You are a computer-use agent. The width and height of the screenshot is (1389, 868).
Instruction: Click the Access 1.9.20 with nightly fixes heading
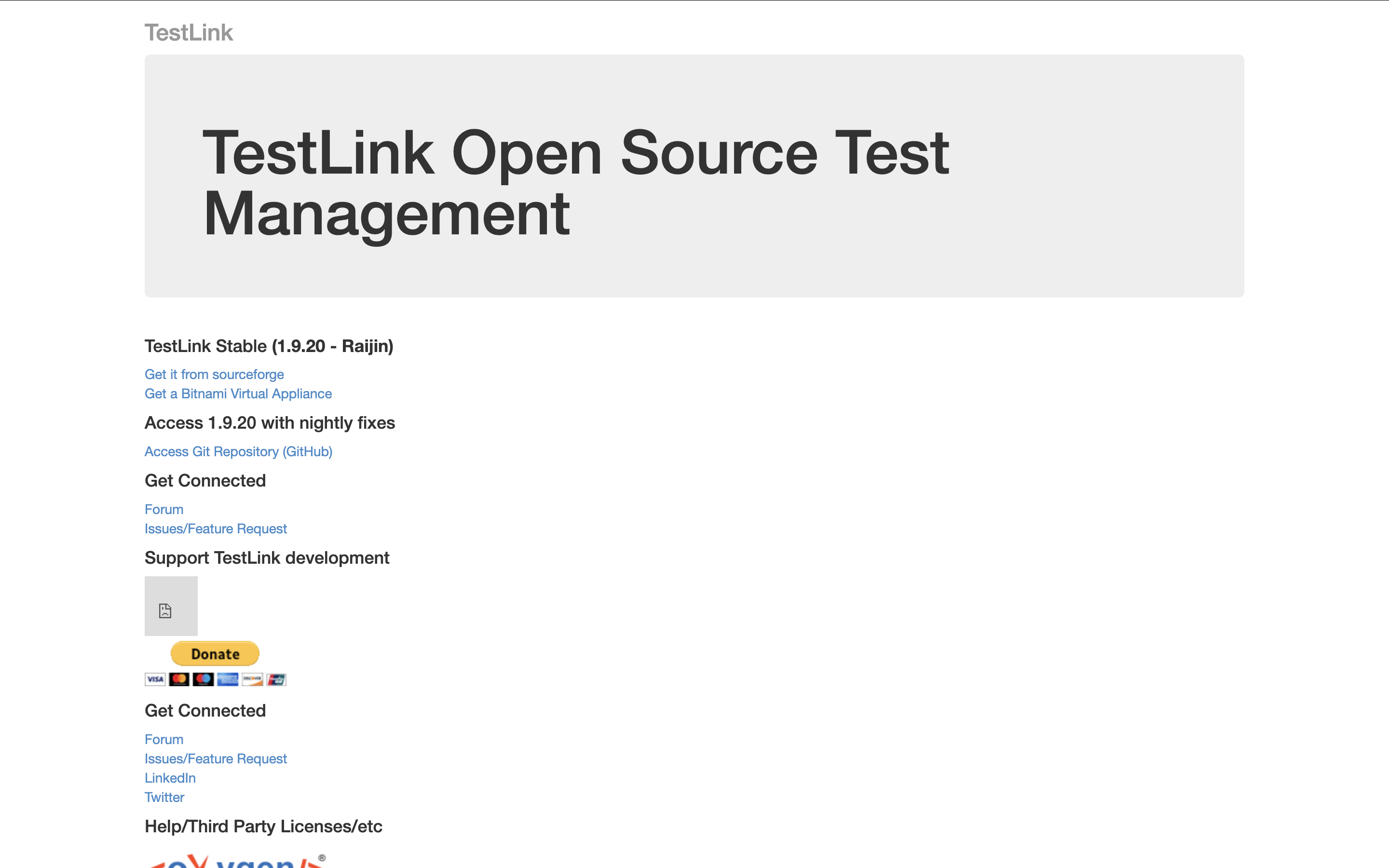tap(270, 423)
